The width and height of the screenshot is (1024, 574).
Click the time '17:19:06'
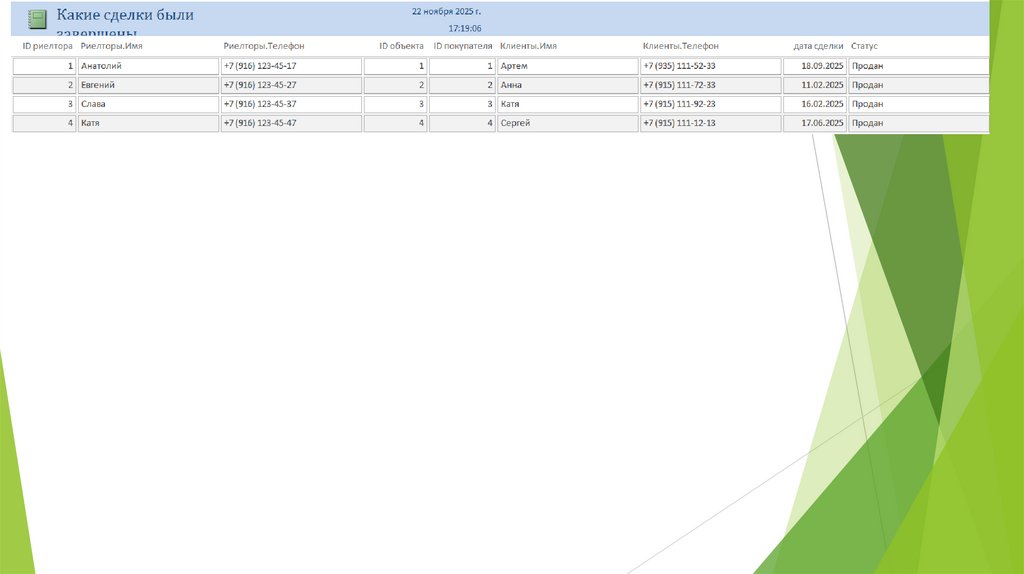point(464,29)
